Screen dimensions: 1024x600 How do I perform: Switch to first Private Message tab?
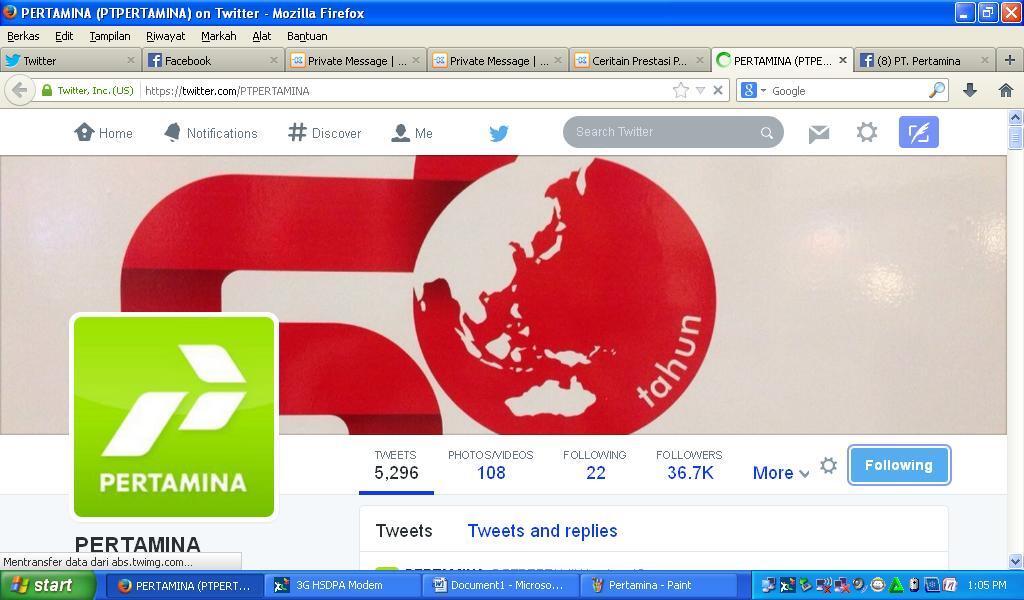[x=356, y=61]
